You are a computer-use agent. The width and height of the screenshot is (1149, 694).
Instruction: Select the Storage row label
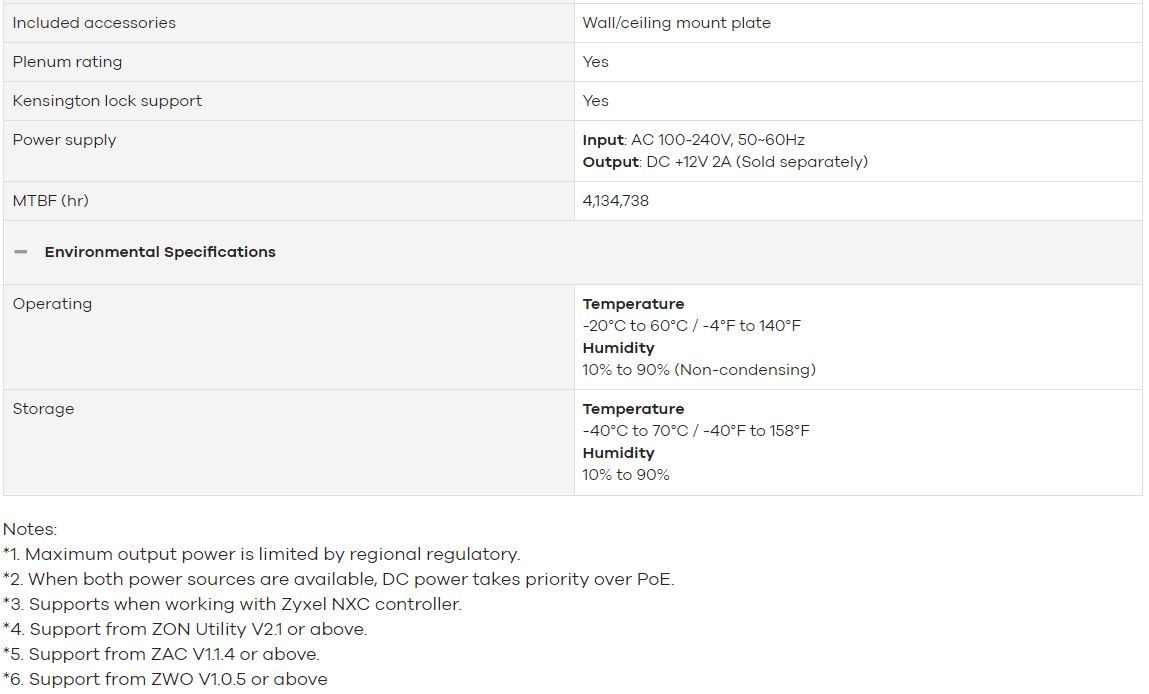pyautogui.click(x=43, y=409)
